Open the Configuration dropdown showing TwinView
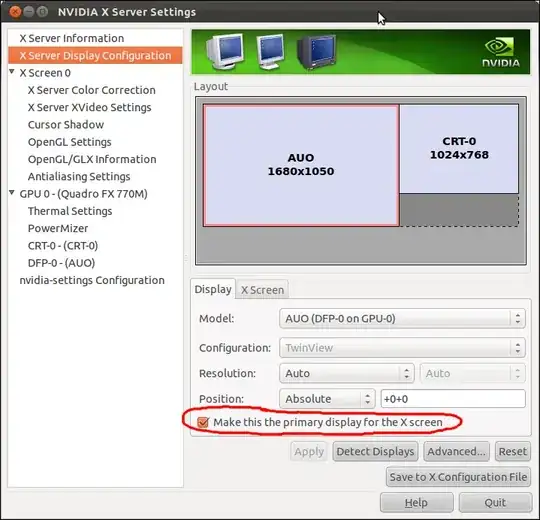Viewport: 540px width, 520px height. click(x=402, y=347)
